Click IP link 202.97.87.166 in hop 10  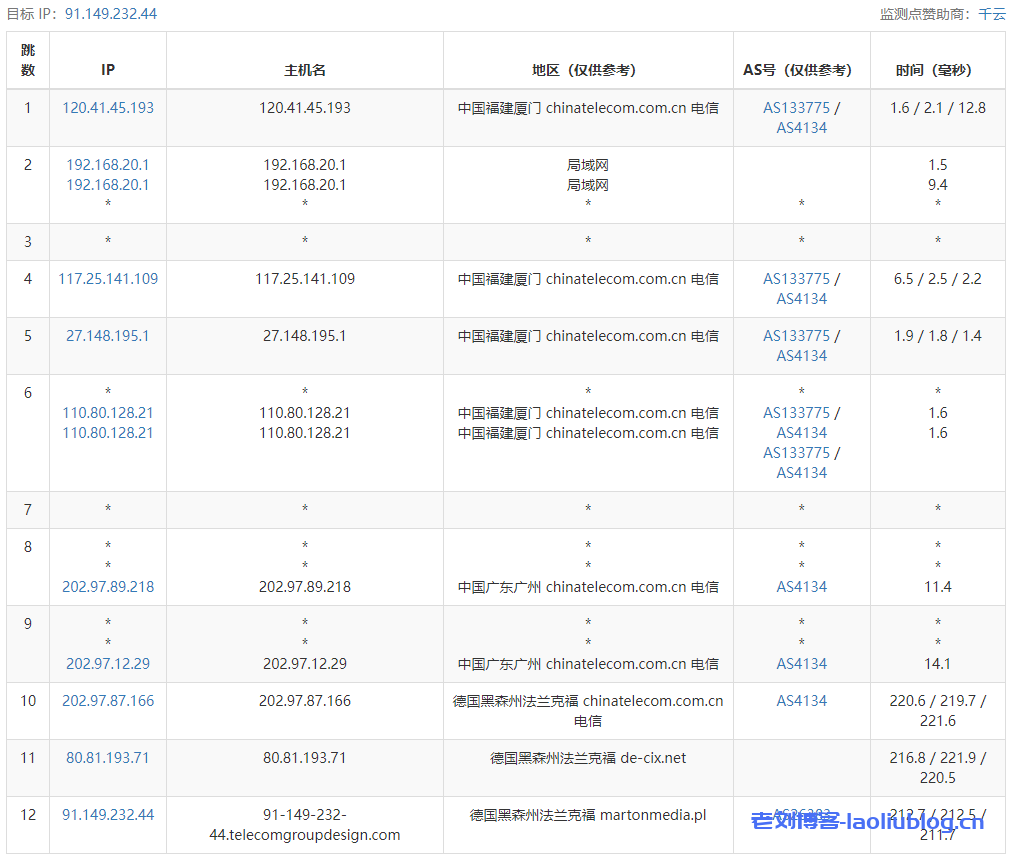[108, 701]
